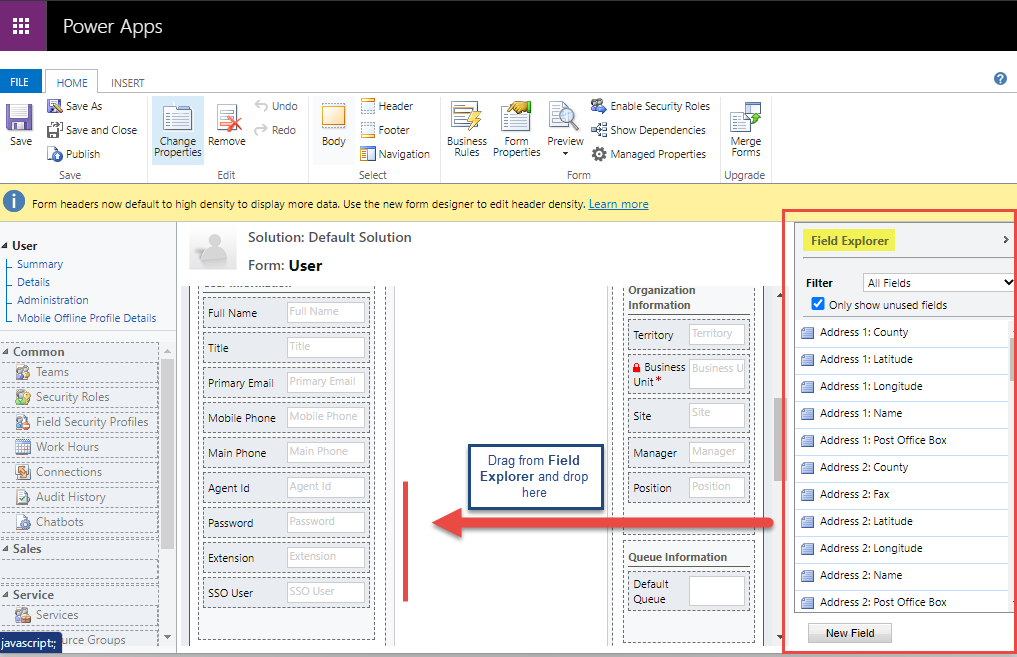Image resolution: width=1017 pixels, height=657 pixels.
Task: Click the Full Name input field
Action: point(326,312)
